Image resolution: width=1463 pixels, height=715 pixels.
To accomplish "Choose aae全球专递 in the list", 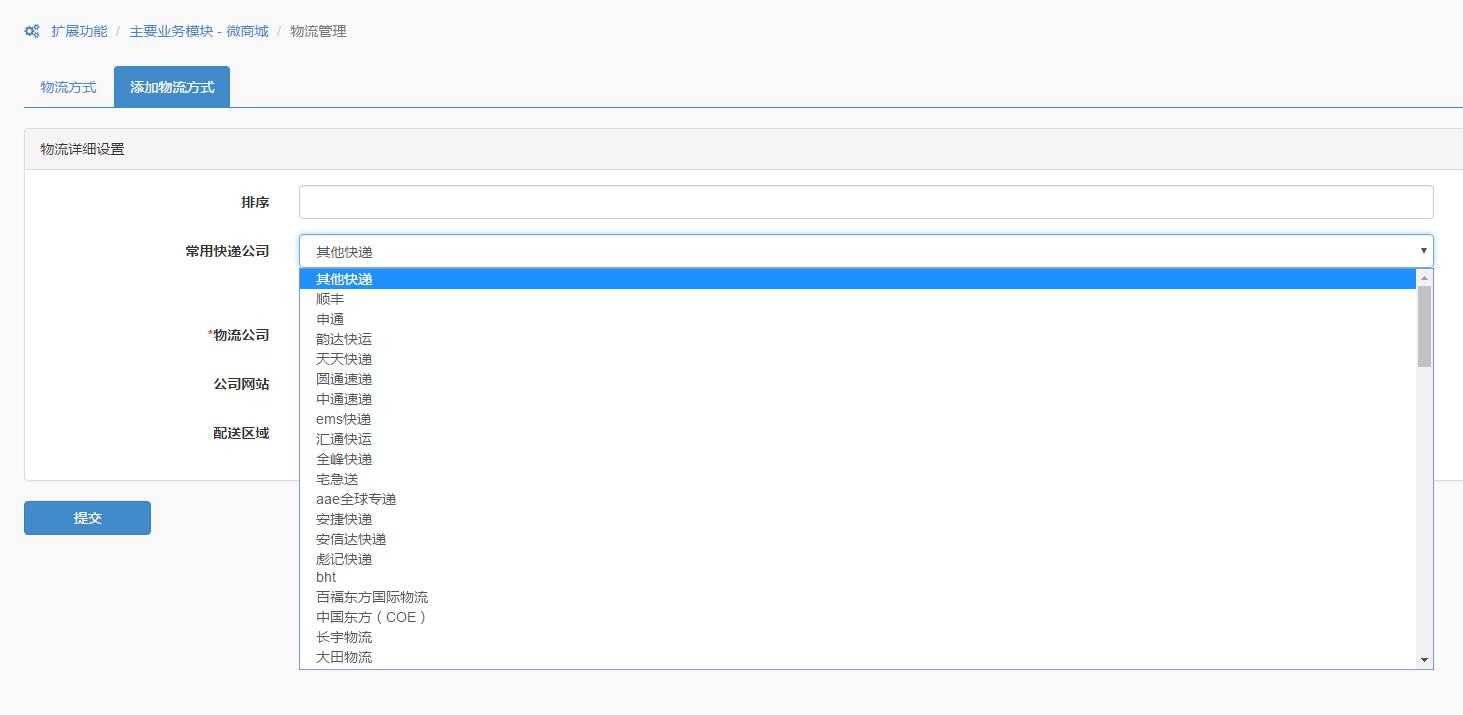I will pyautogui.click(x=356, y=499).
